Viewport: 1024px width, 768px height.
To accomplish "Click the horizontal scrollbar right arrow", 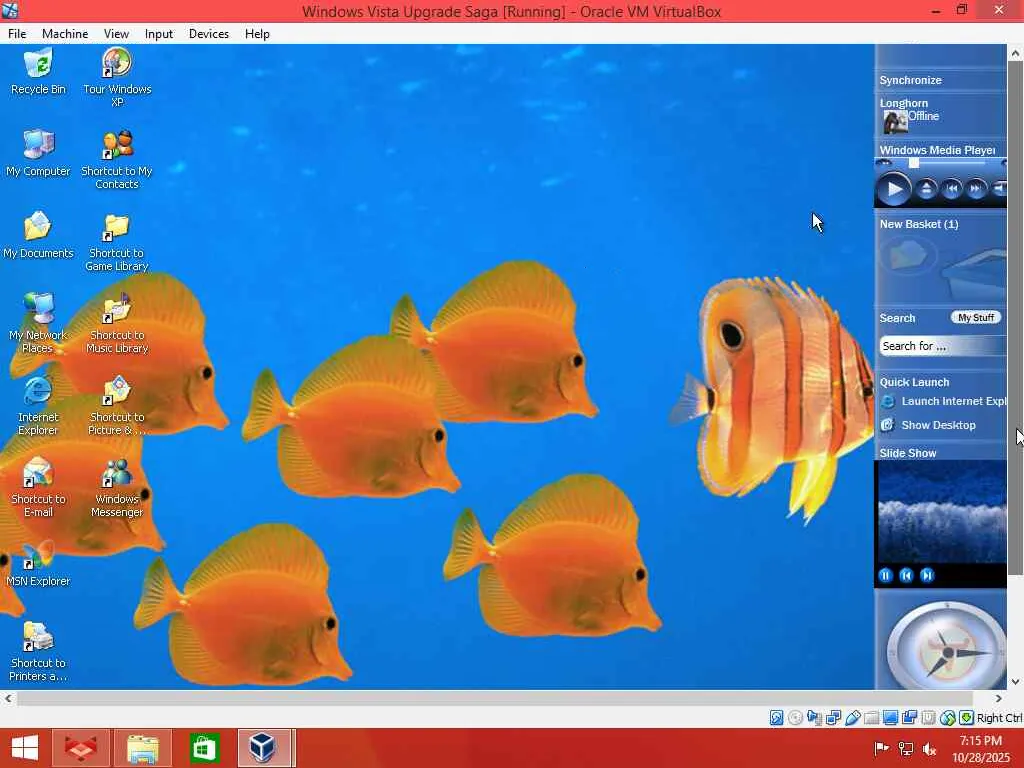I will pos(999,698).
